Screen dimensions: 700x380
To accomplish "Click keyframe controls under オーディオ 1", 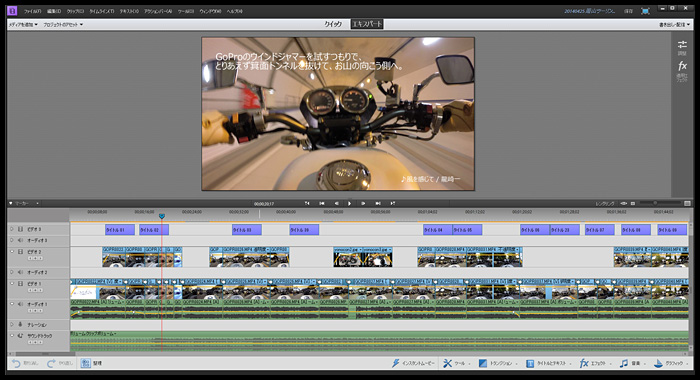I will tap(35, 310).
